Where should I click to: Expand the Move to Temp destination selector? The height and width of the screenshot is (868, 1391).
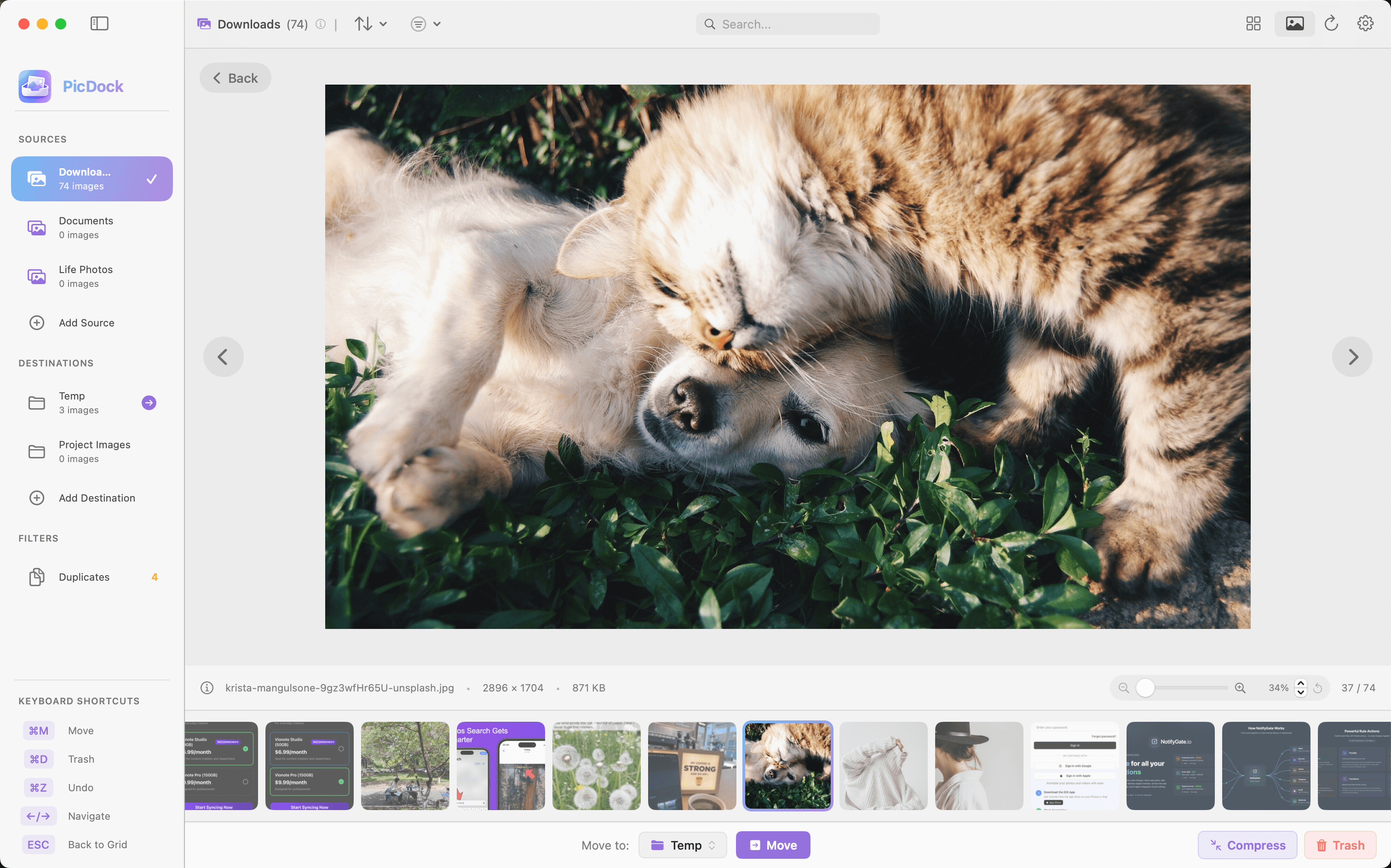(682, 845)
